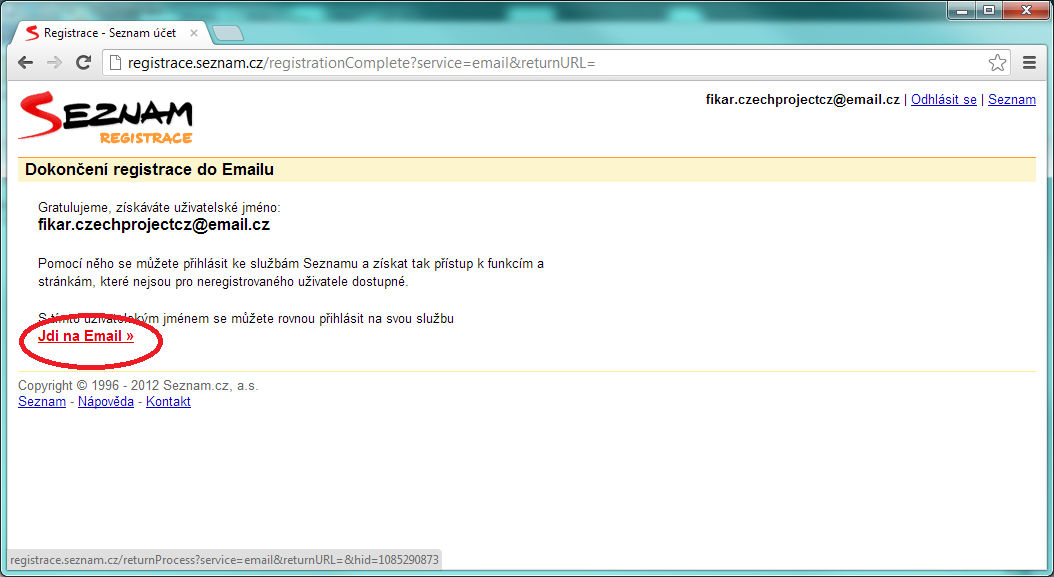Reload the page with refresh icon
This screenshot has height=577, width=1054.
coord(83,63)
